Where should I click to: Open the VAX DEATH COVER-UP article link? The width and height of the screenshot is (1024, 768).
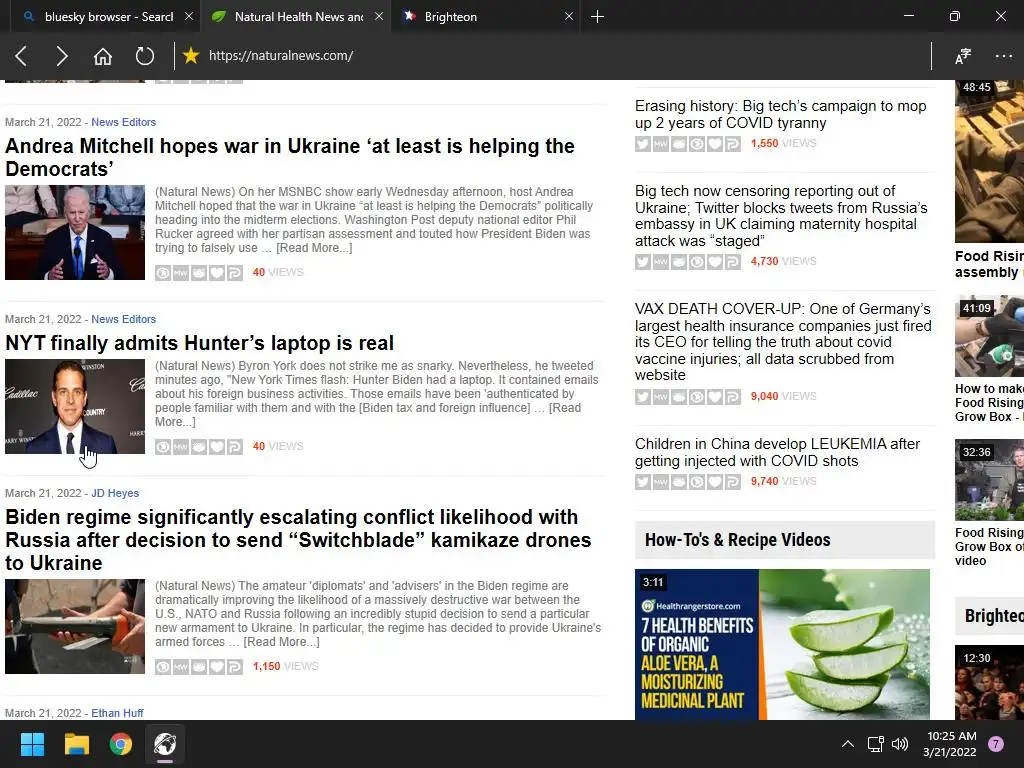tap(783, 342)
